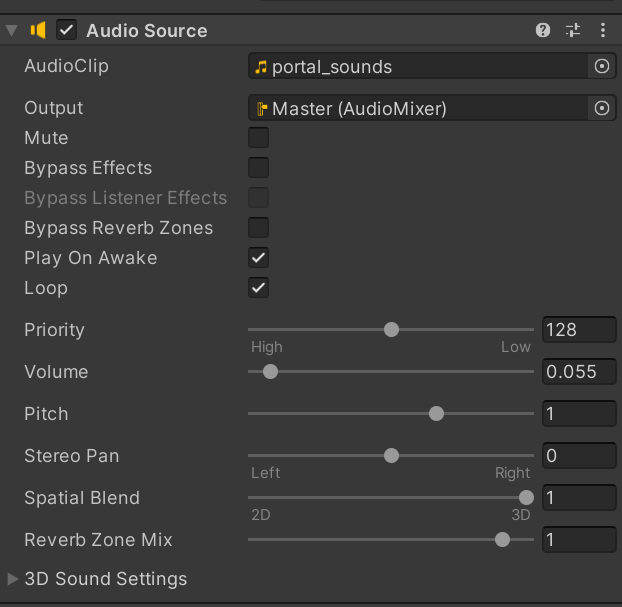Image resolution: width=622 pixels, height=607 pixels.
Task: Click the AudioMixer group icon in Output
Action: click(262, 108)
